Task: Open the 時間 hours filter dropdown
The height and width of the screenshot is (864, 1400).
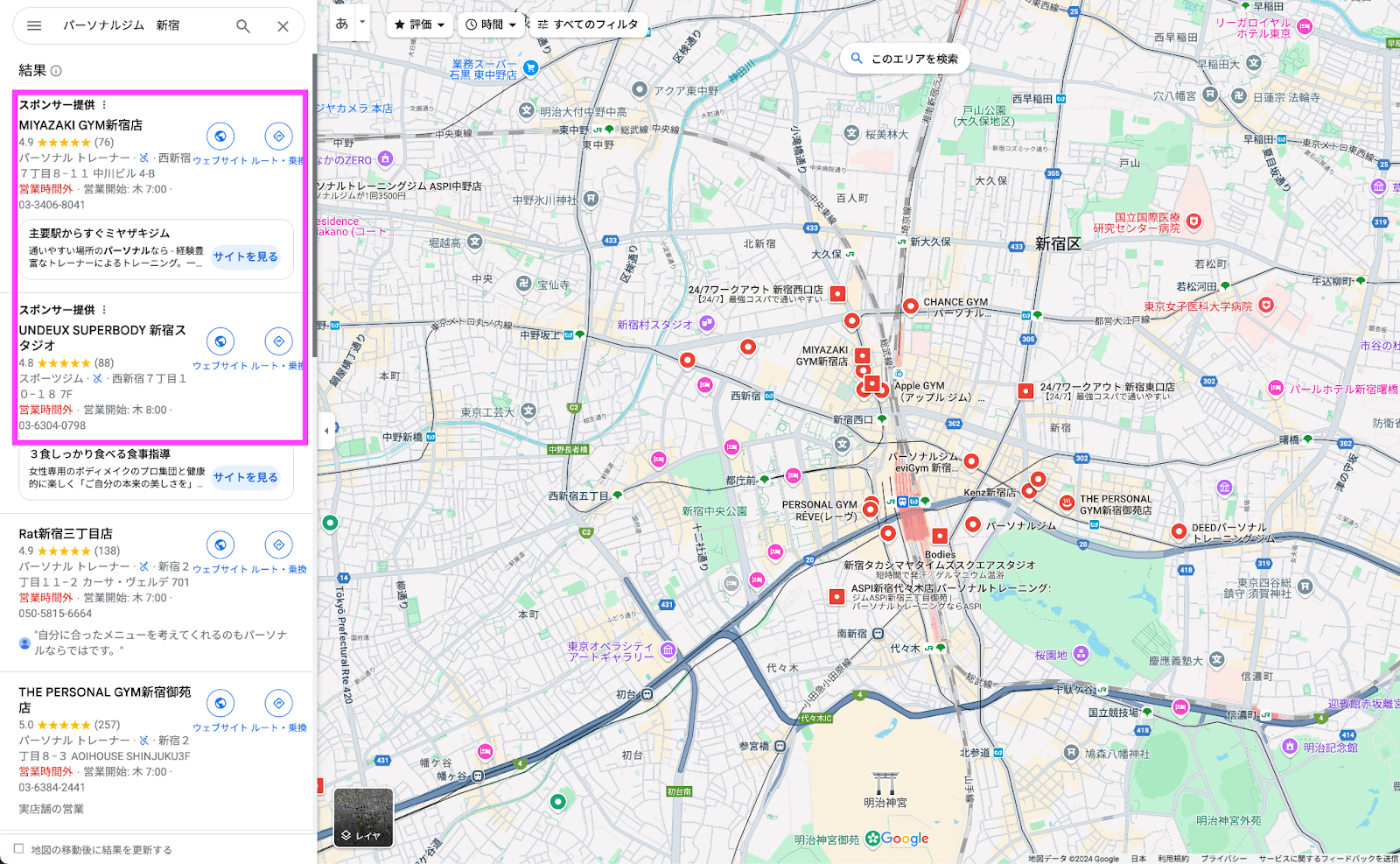Action: [x=491, y=25]
